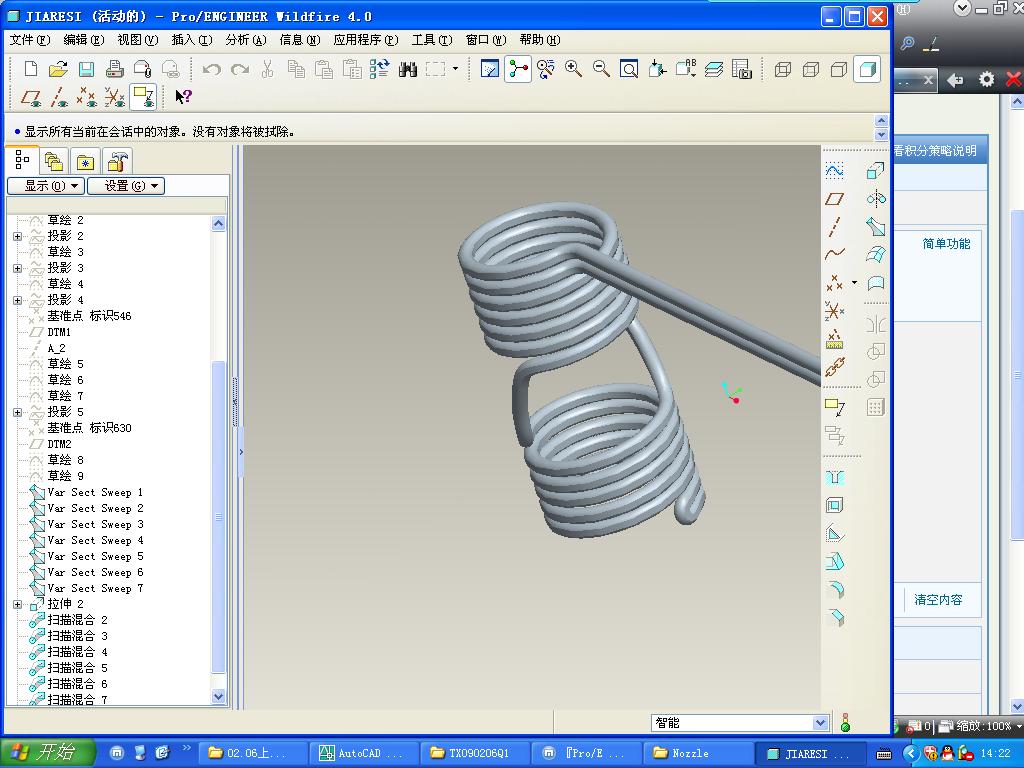Click model tree scrollbar down arrow
Screen dimensions: 1024x768
click(x=219, y=697)
